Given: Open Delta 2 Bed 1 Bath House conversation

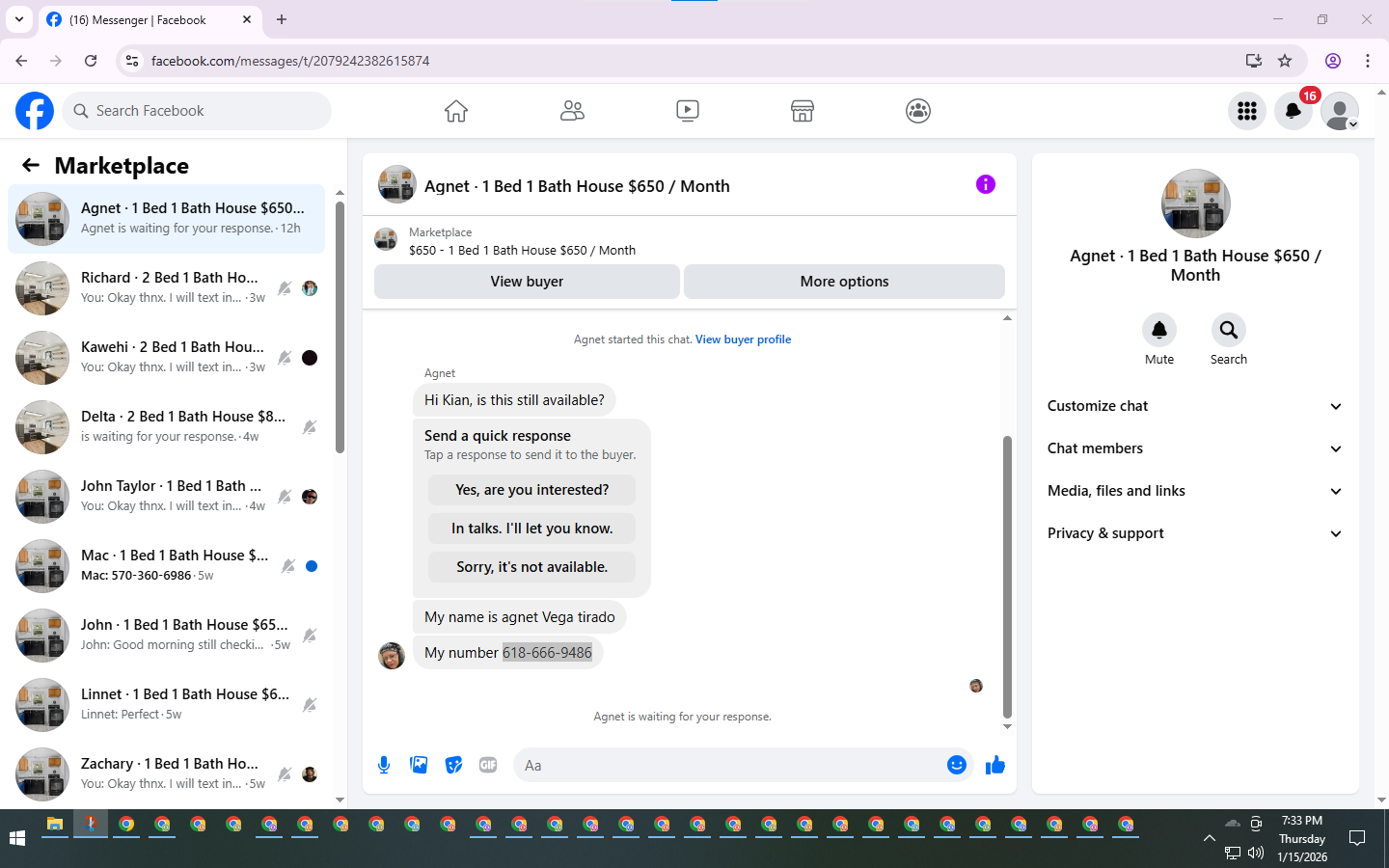Looking at the screenshot, I should click(166, 427).
